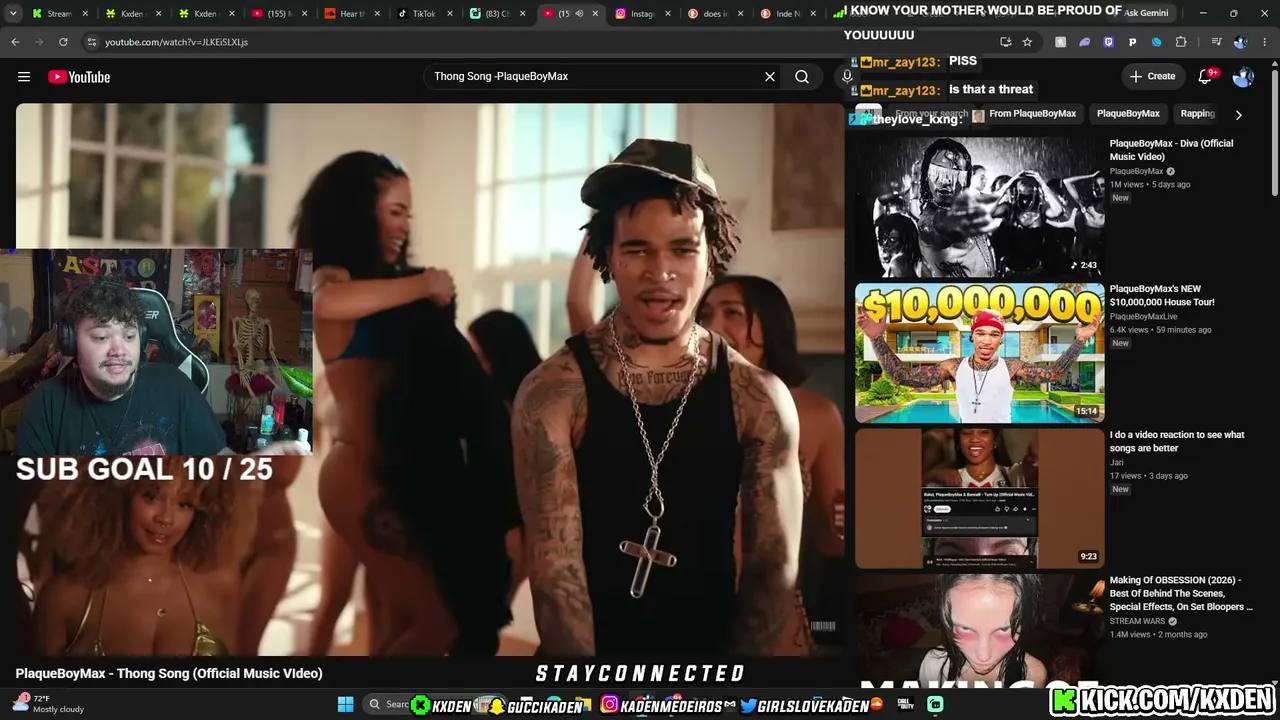Select the 'PlaqueBoyMax' filter chip
Image resolution: width=1280 pixels, height=720 pixels.
pyautogui.click(x=1128, y=114)
